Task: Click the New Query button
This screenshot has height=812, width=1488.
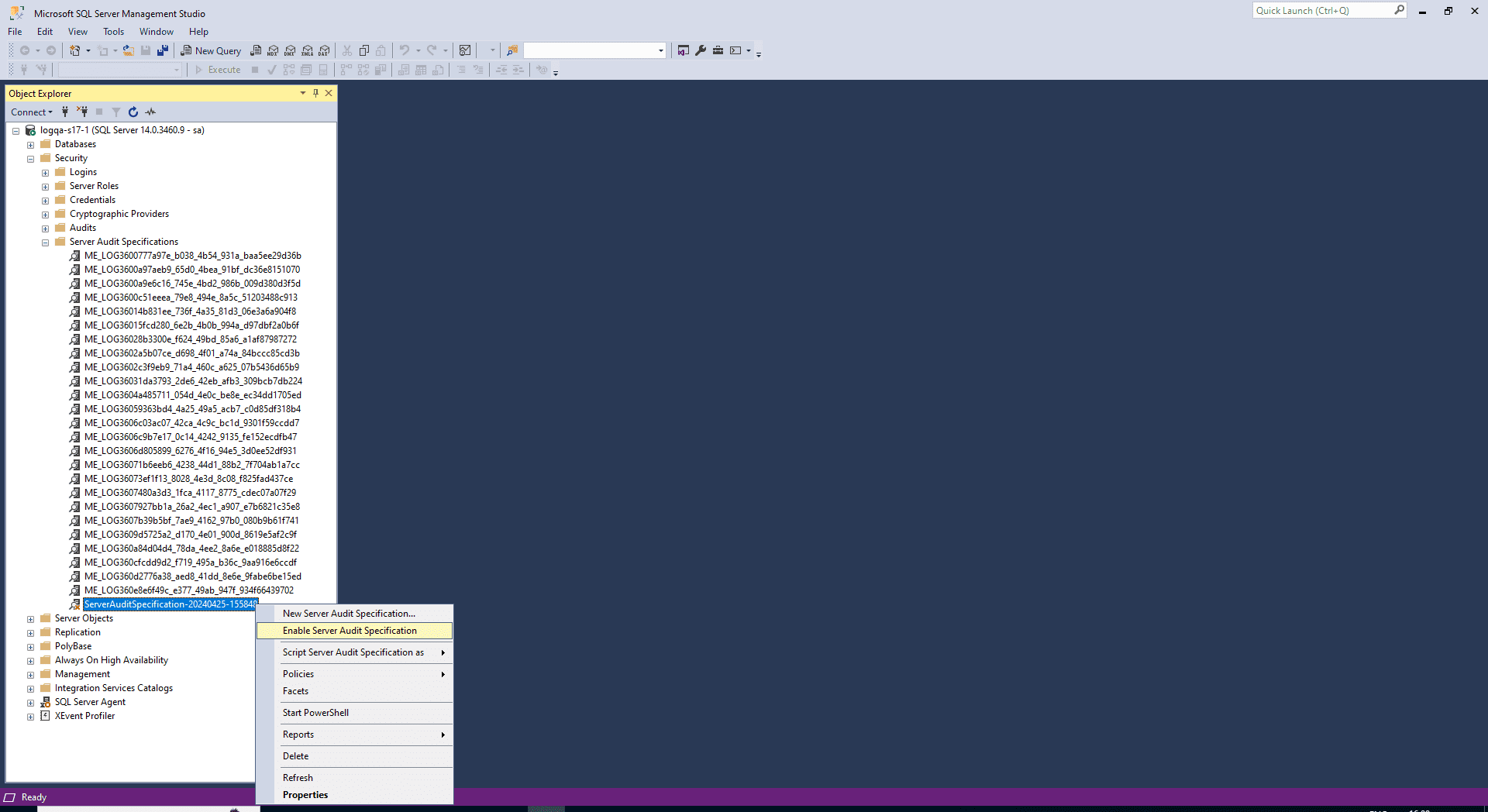Action: pyautogui.click(x=211, y=50)
